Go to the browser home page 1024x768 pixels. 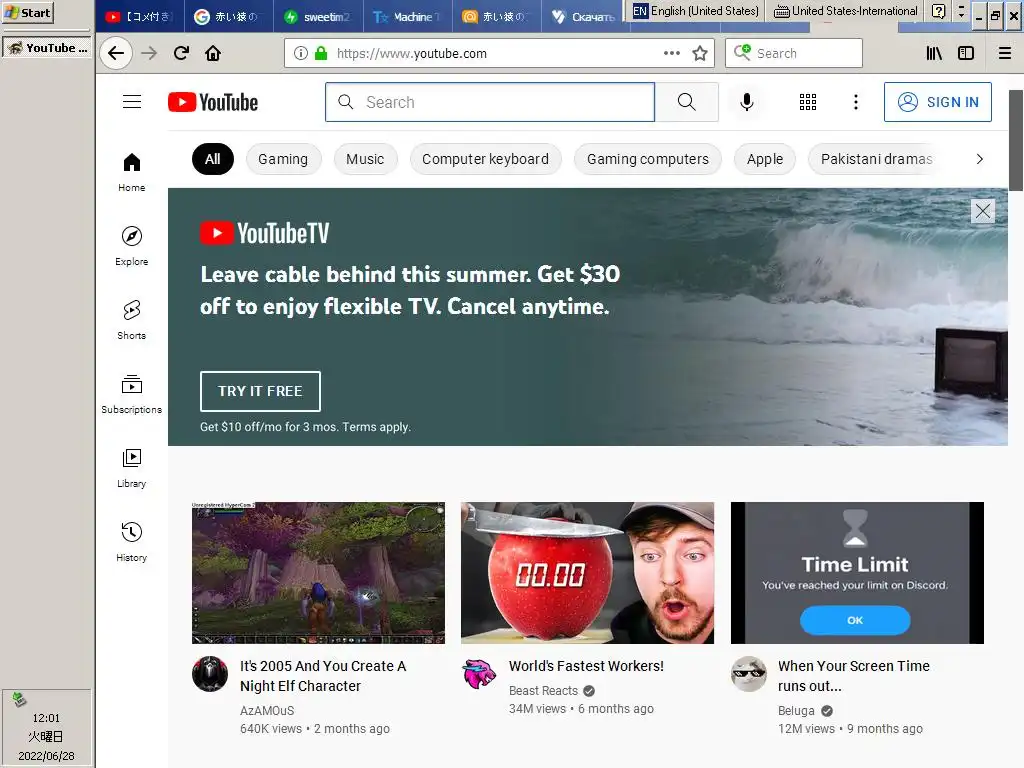[x=213, y=53]
